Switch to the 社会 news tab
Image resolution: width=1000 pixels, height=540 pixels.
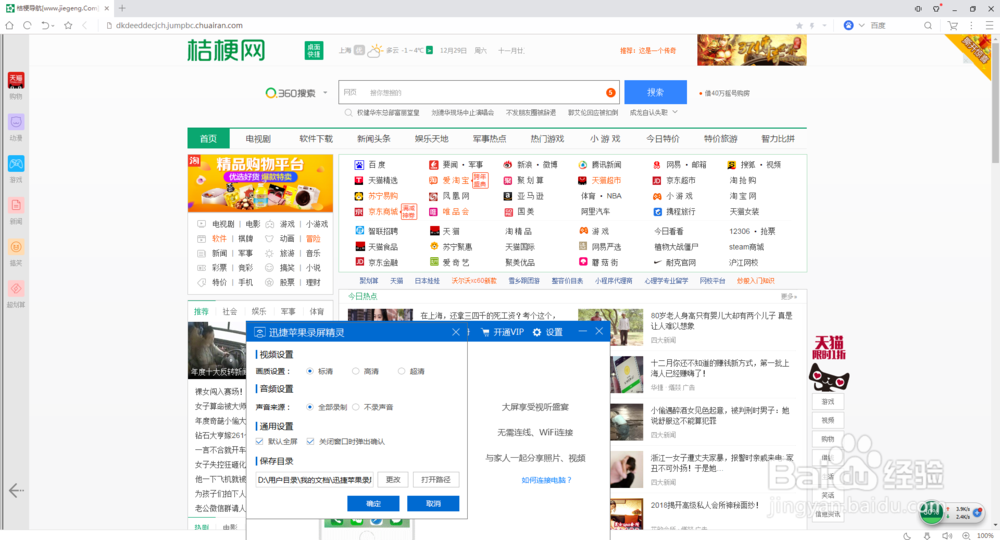click(x=230, y=312)
